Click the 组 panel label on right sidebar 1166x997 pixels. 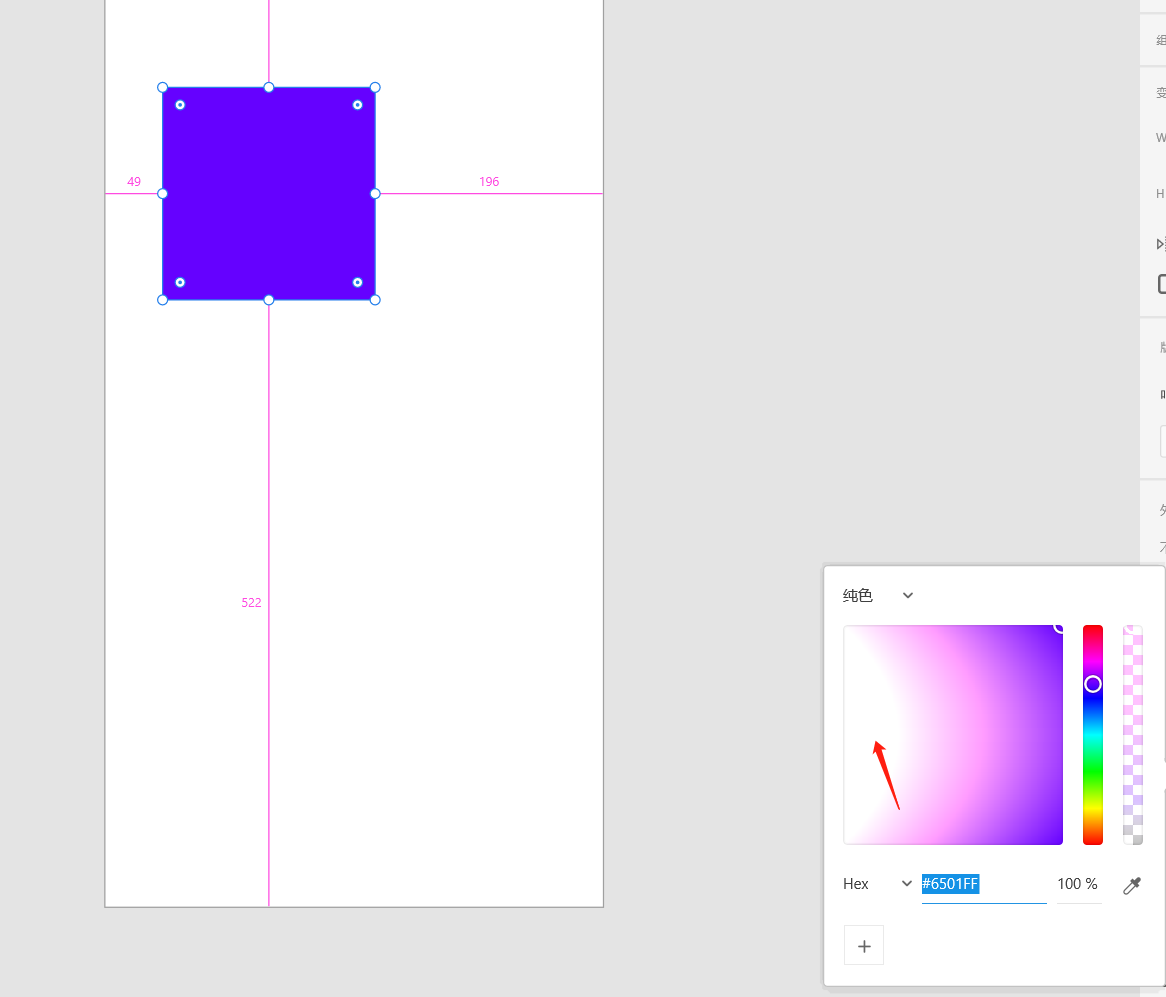pyautogui.click(x=1160, y=38)
